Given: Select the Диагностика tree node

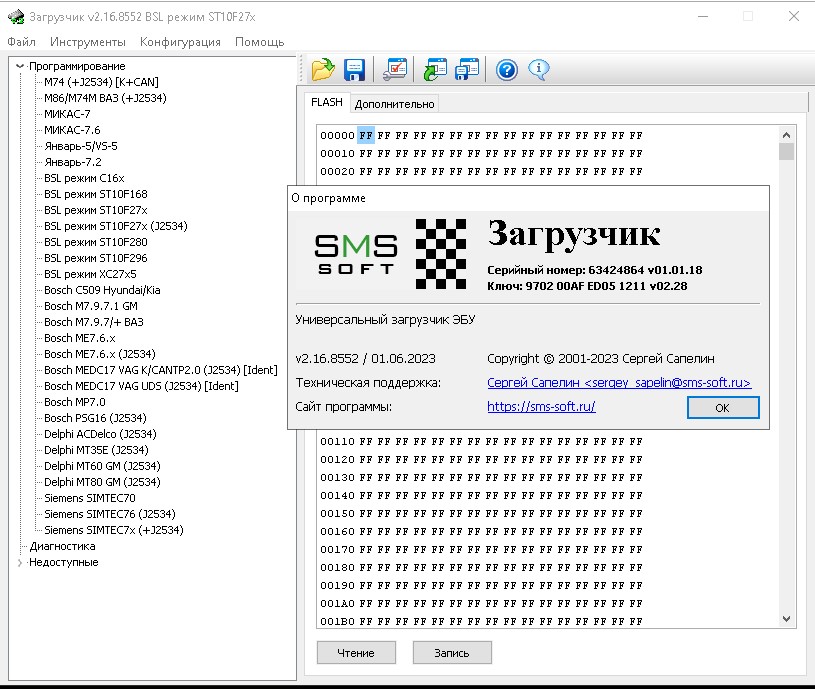Looking at the screenshot, I should point(62,546).
